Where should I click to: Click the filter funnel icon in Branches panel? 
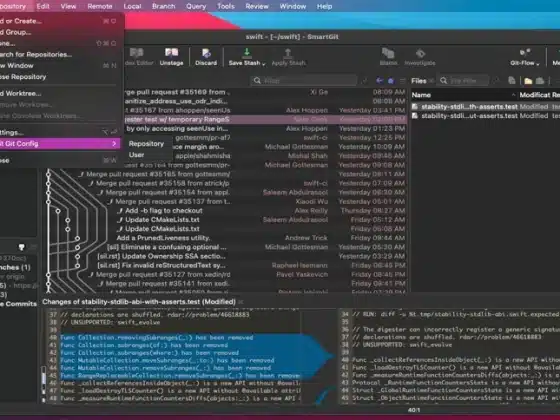click(x=21, y=247)
